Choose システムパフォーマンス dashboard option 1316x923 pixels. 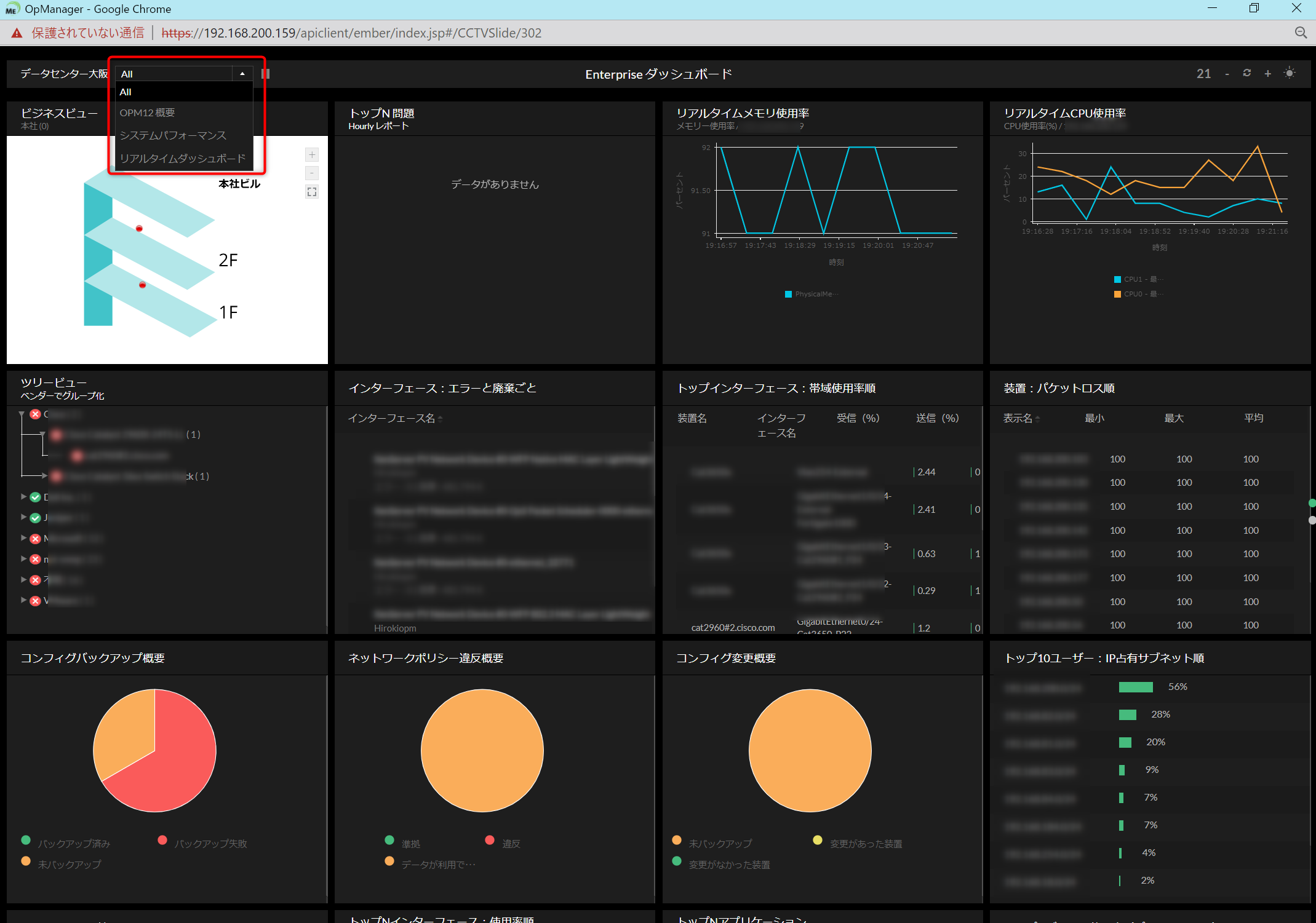tap(173, 135)
